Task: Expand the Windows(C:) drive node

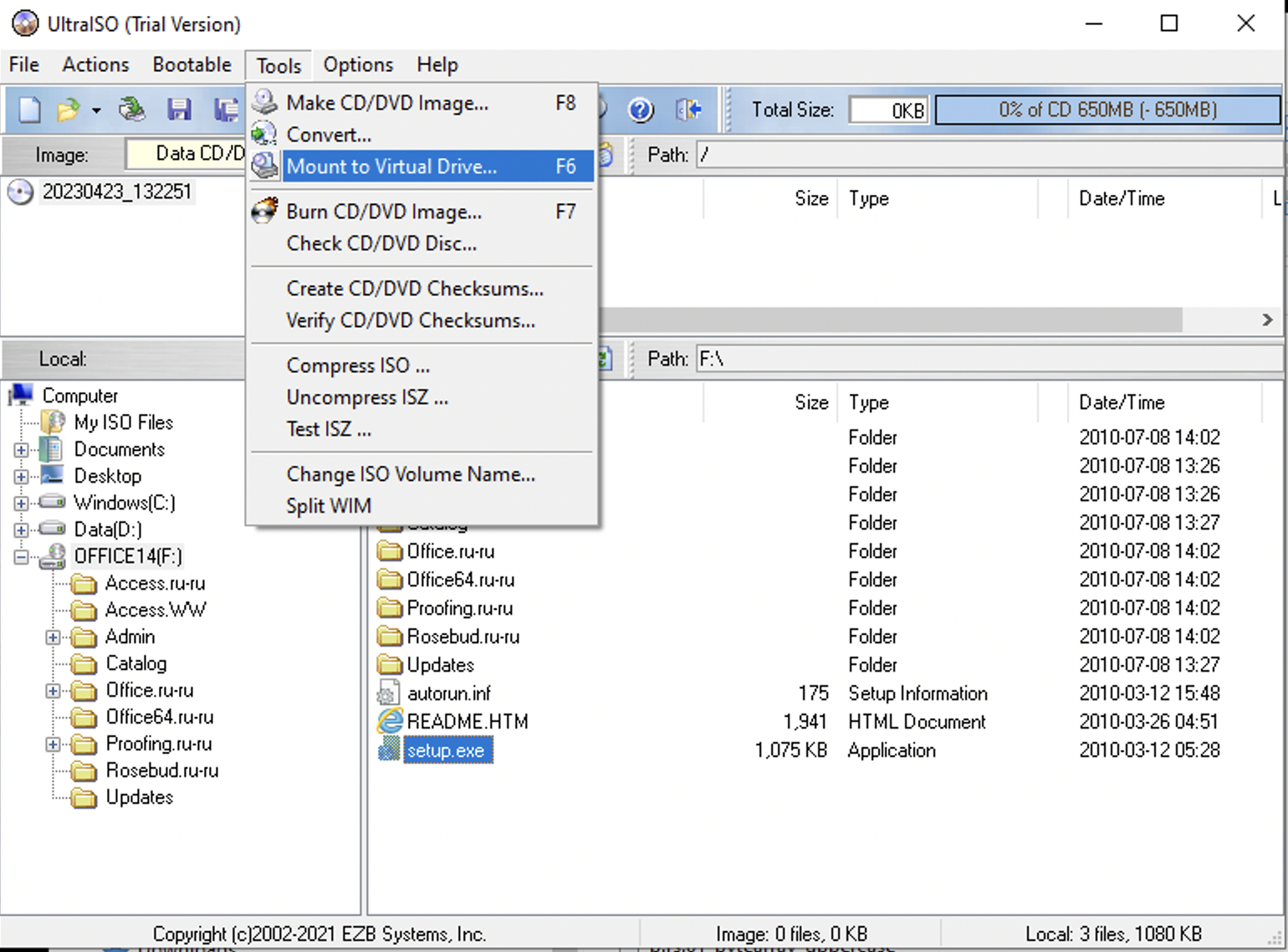Action: coord(22,503)
